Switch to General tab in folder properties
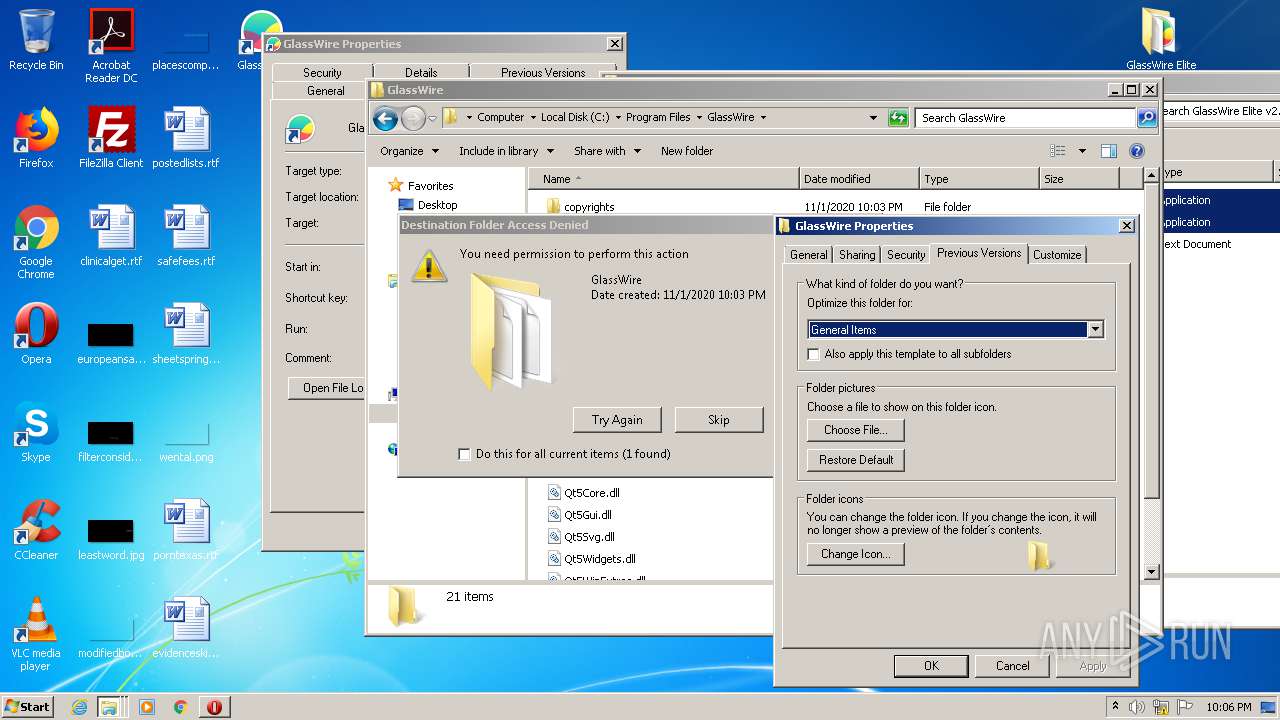1280x720 pixels. coord(809,255)
